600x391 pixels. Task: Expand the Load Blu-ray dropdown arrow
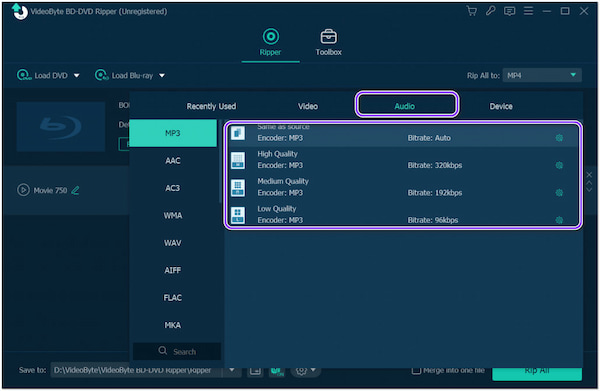162,75
